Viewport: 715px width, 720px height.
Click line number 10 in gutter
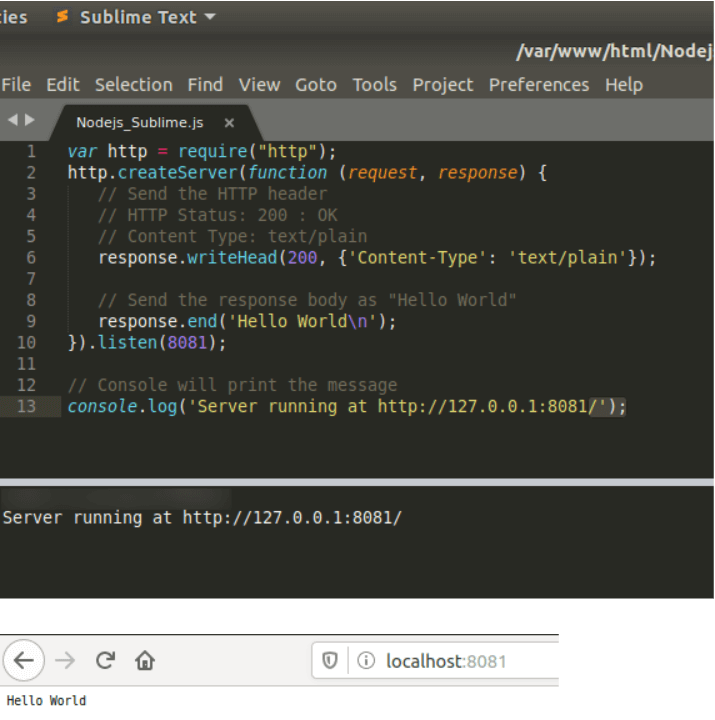pyautogui.click(x=26, y=343)
